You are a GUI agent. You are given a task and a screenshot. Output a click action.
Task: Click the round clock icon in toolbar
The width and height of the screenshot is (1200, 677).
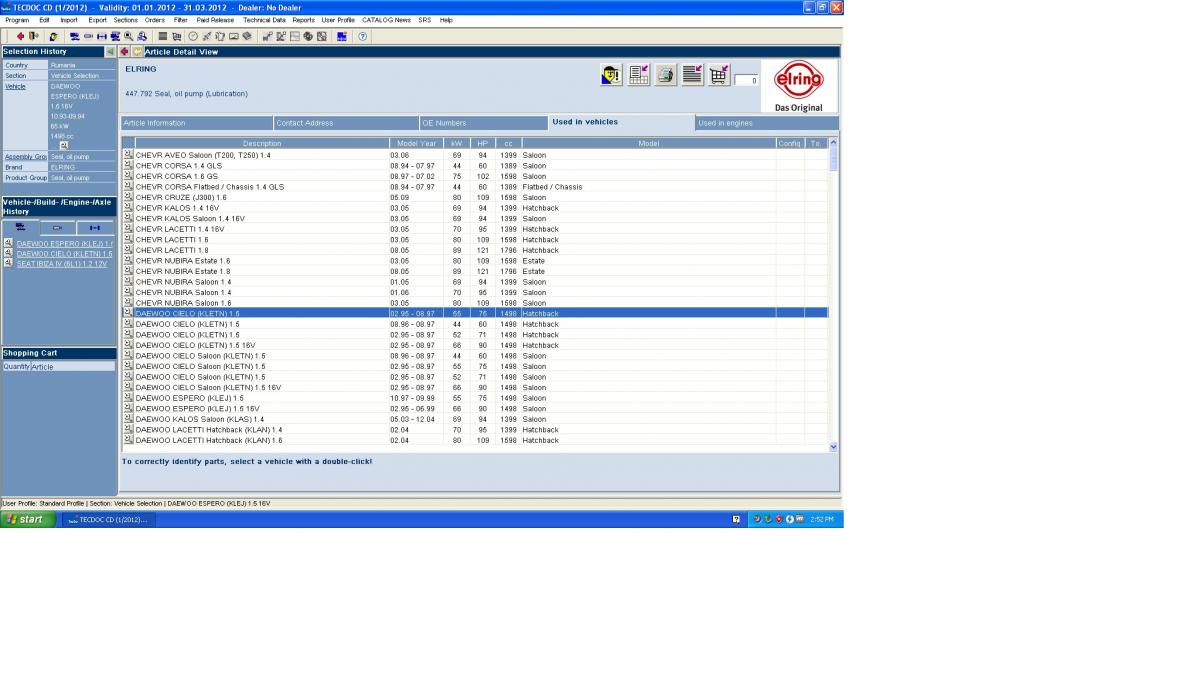coord(193,36)
